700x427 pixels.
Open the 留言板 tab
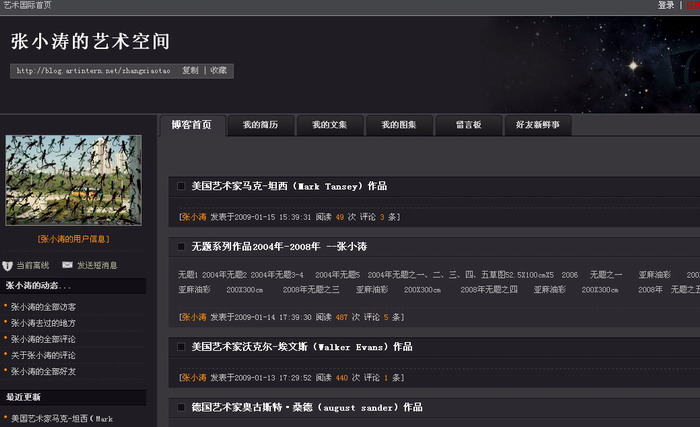tap(468, 125)
